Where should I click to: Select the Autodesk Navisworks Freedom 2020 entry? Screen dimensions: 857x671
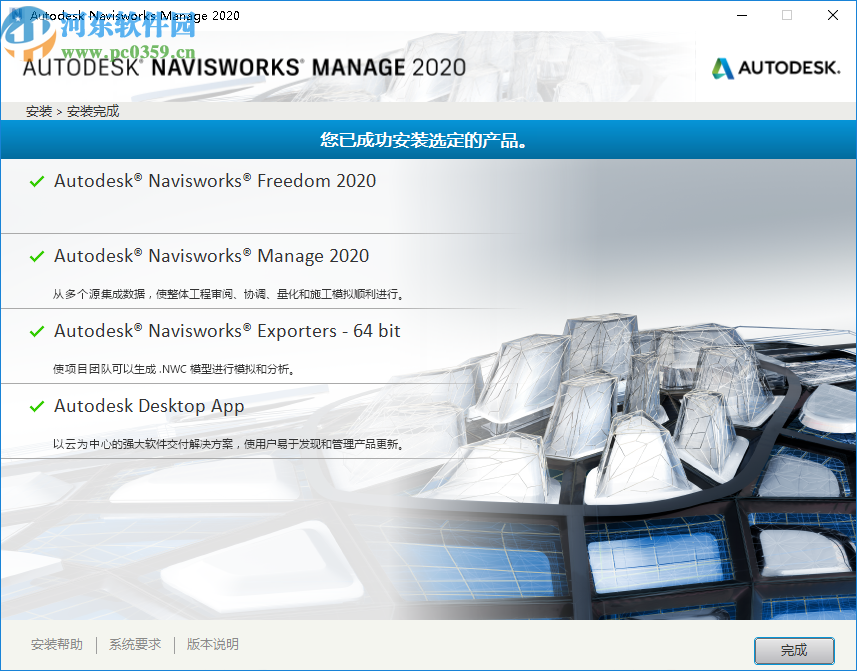pyautogui.click(x=215, y=182)
